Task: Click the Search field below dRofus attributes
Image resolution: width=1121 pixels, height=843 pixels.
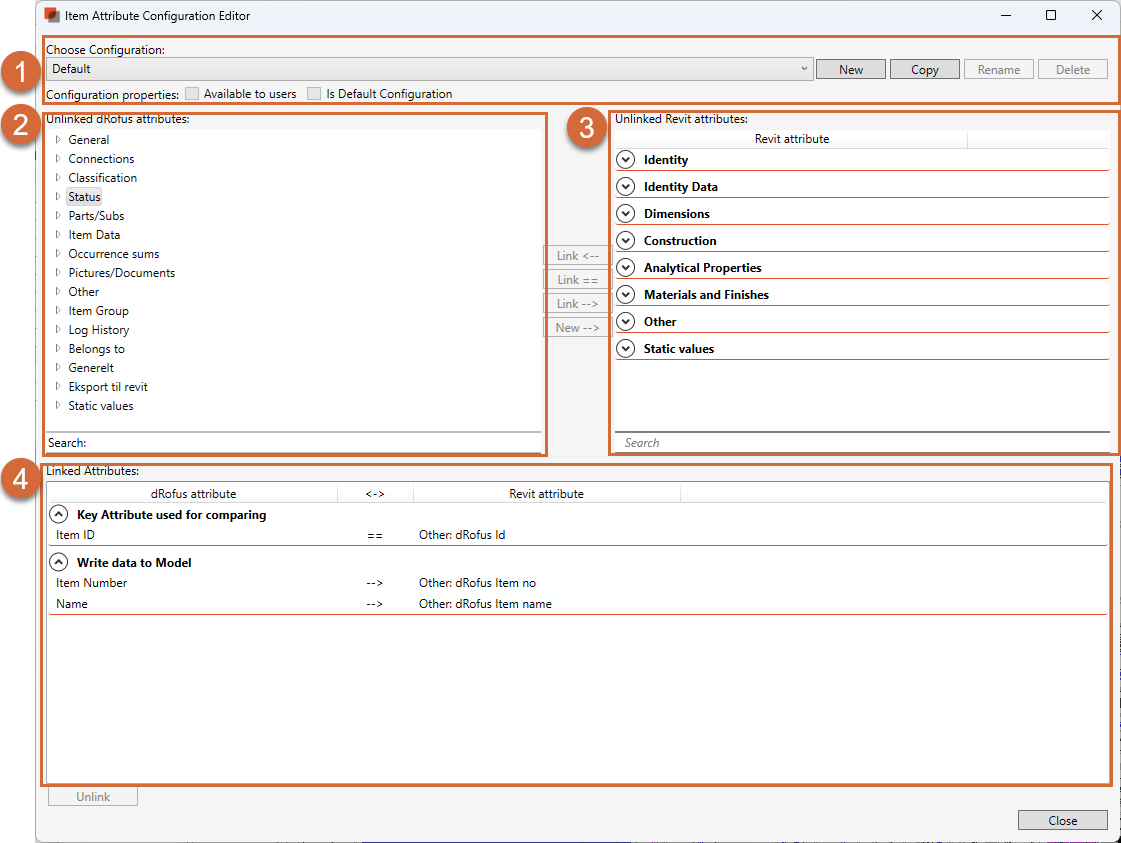Action: tap(300, 442)
